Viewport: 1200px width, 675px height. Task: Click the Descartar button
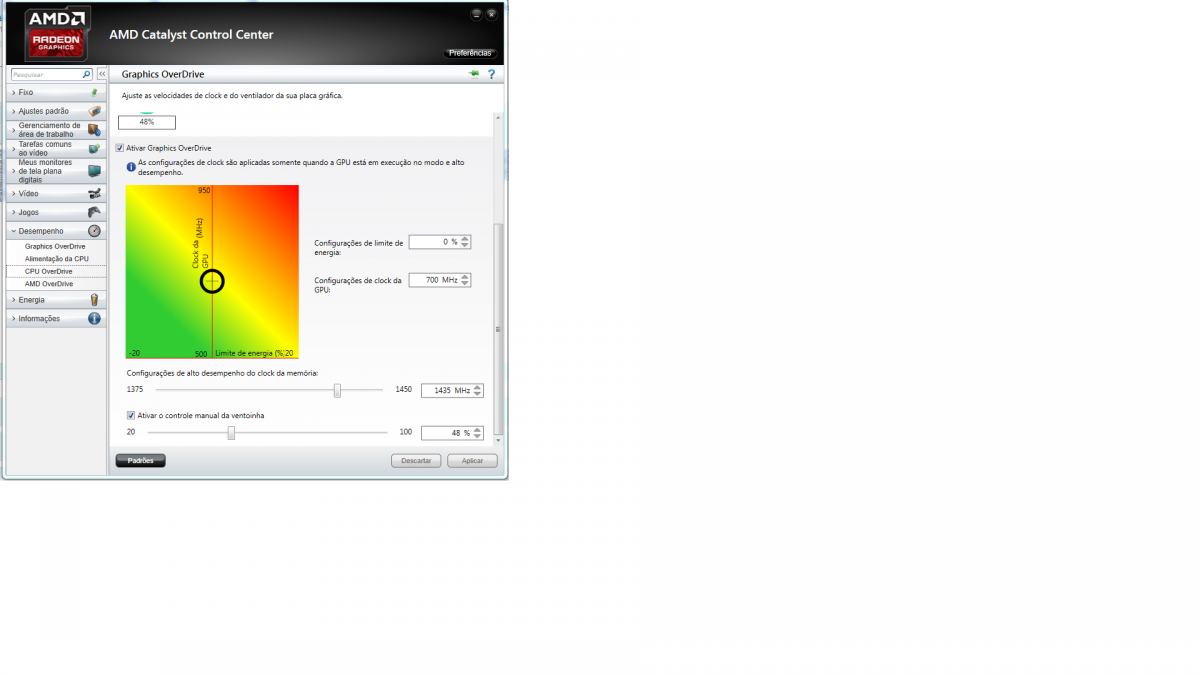pos(416,461)
